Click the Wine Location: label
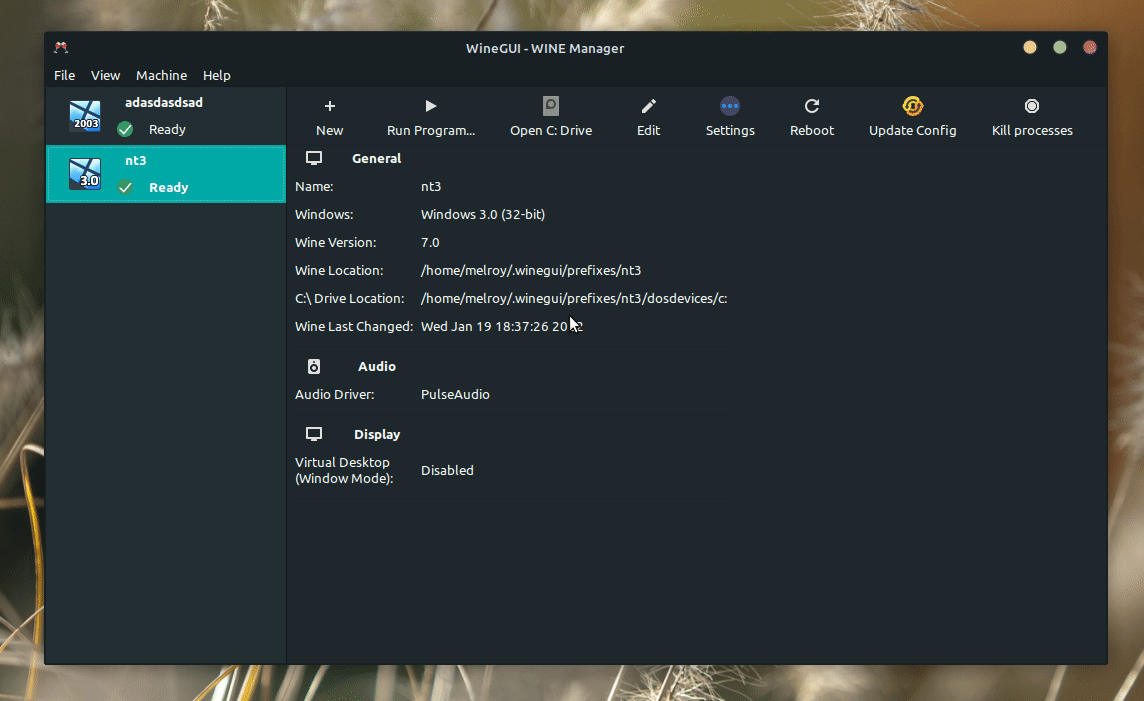Screen dimensions: 1144x701 coord(339,270)
